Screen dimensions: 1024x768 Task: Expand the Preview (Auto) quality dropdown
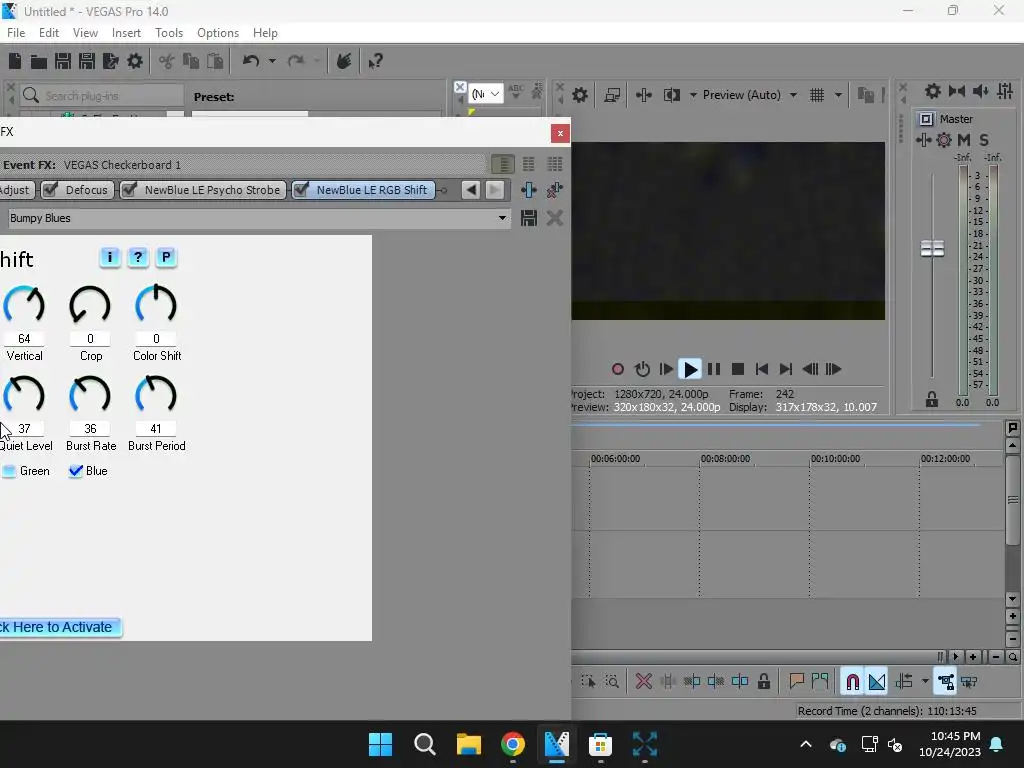pos(793,95)
